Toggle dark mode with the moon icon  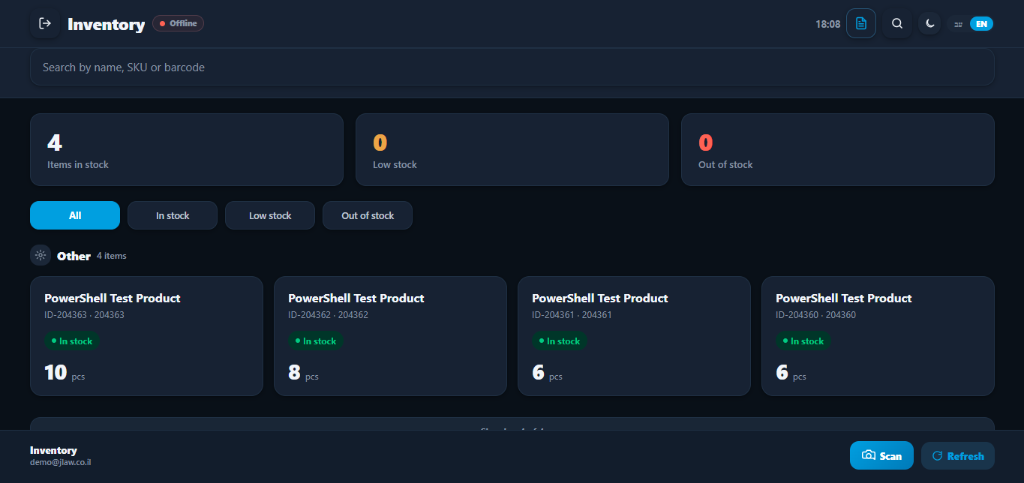(930, 23)
